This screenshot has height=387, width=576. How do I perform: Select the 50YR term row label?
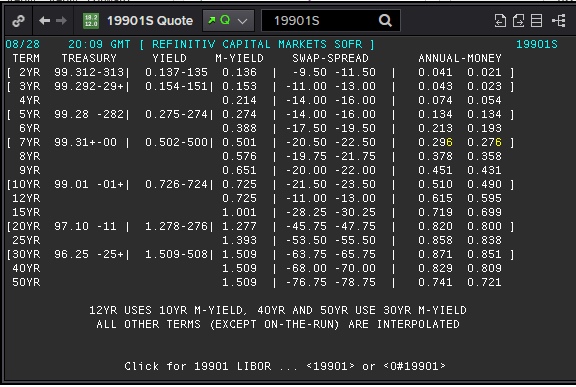point(26,282)
